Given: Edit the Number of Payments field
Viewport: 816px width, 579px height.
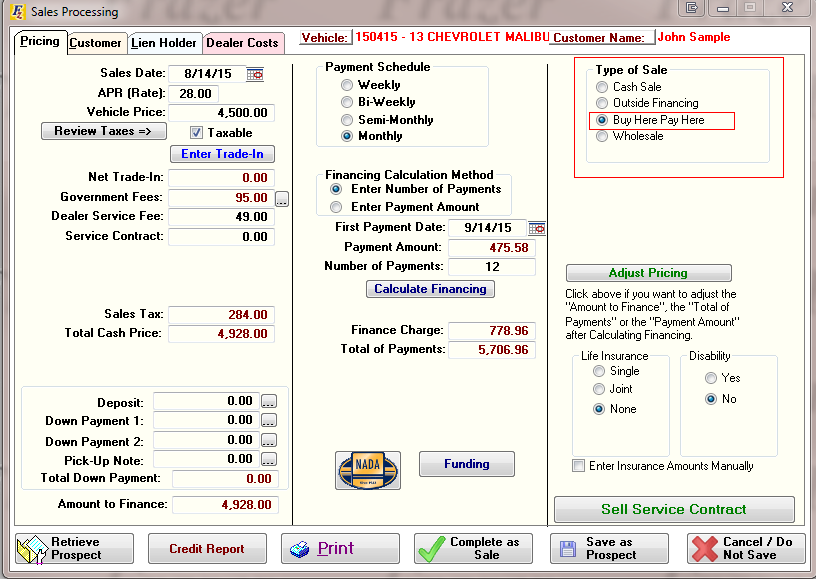Looking at the screenshot, I should pos(492,267).
